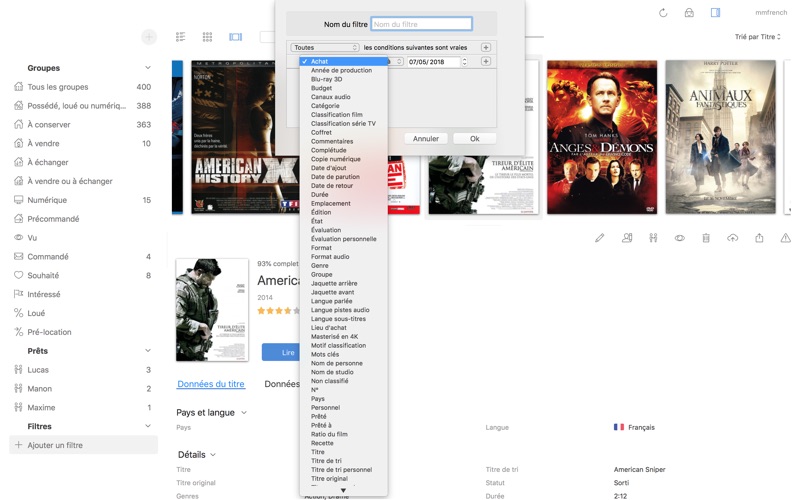Viewport: 800px width, 500px height.
Task: Collapse Pays et langue section
Action: (244, 412)
